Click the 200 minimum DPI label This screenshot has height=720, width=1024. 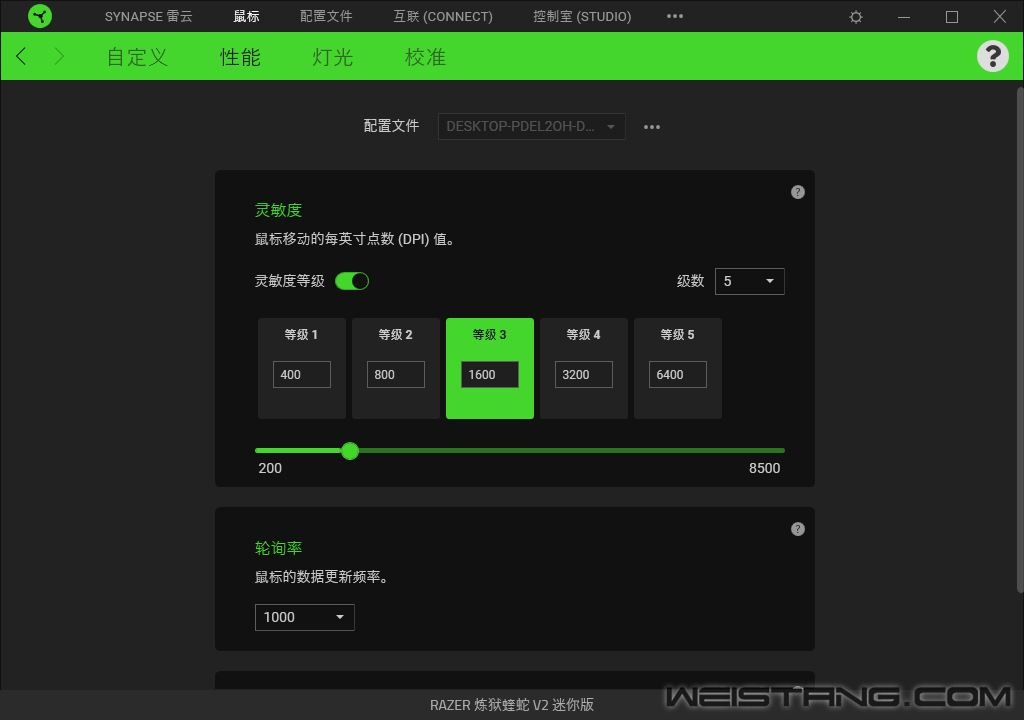[270, 468]
